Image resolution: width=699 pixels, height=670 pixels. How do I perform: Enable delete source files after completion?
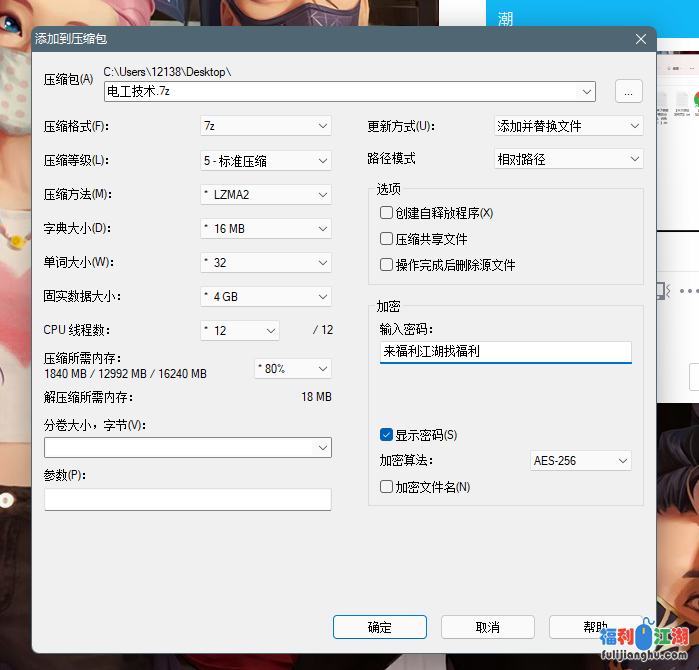386,265
